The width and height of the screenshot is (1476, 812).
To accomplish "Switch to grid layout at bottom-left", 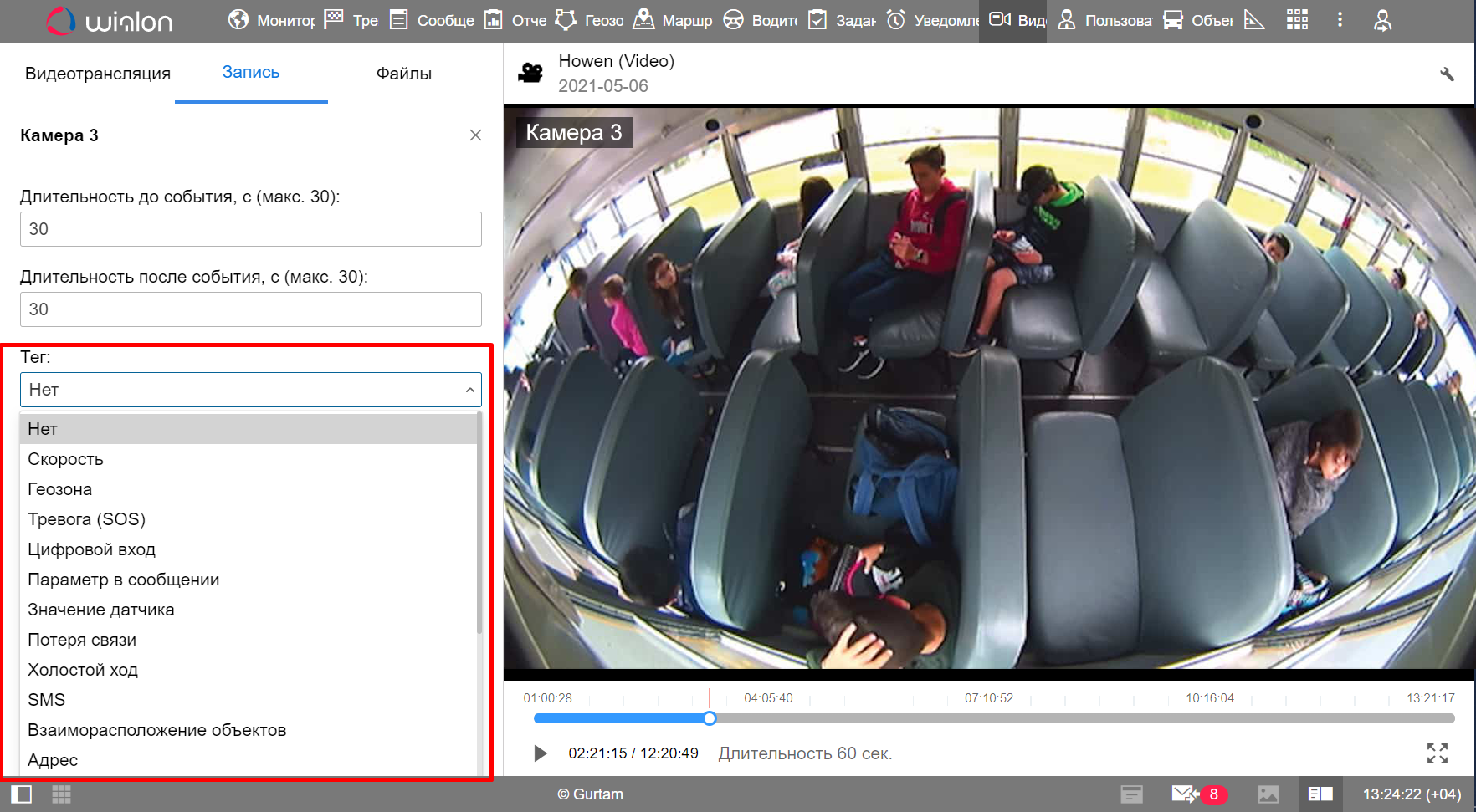I will 62,794.
